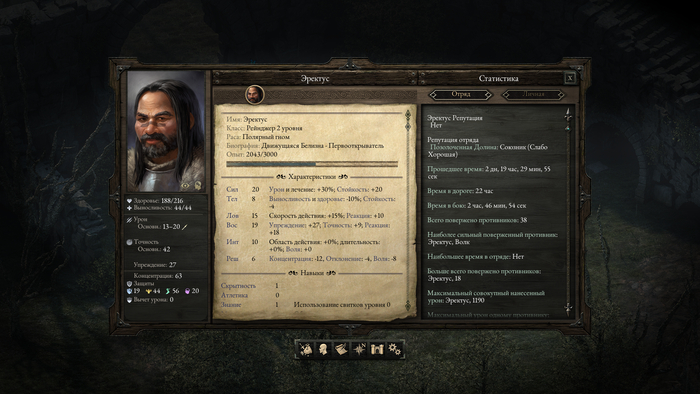This screenshot has width=700, height=394.
Task: Open the journal scroll icon
Action: click(x=341, y=349)
